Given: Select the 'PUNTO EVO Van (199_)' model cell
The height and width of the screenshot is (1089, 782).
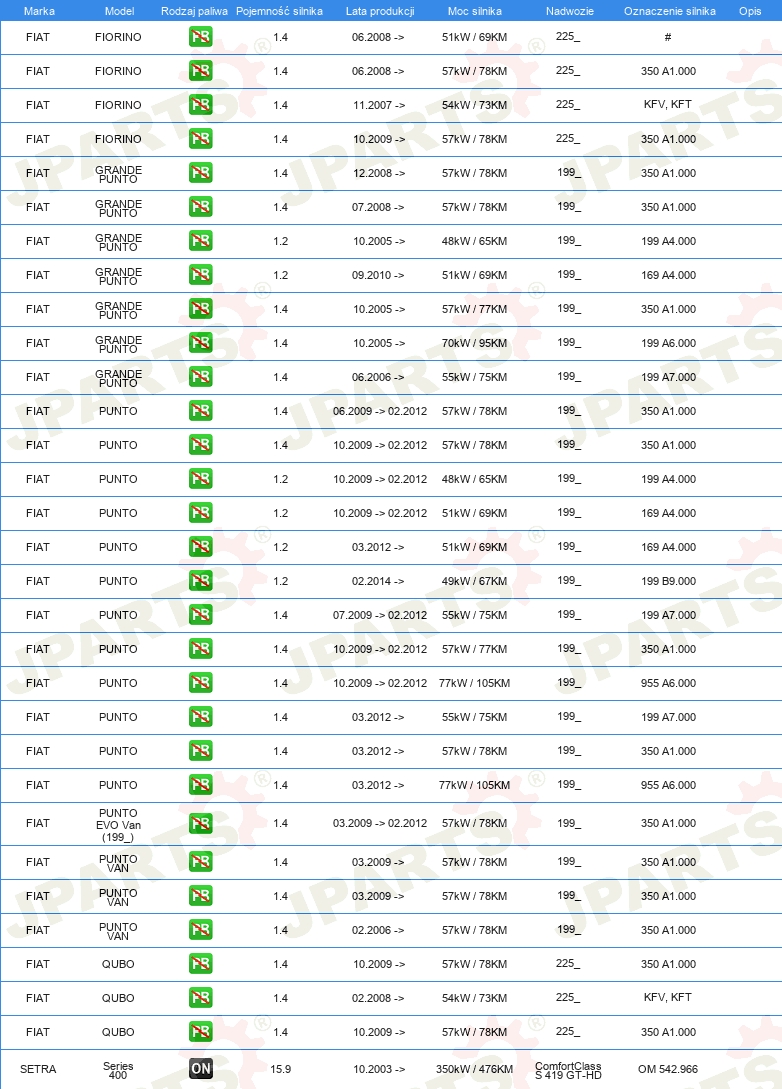Looking at the screenshot, I should pyautogui.click(x=118, y=824).
